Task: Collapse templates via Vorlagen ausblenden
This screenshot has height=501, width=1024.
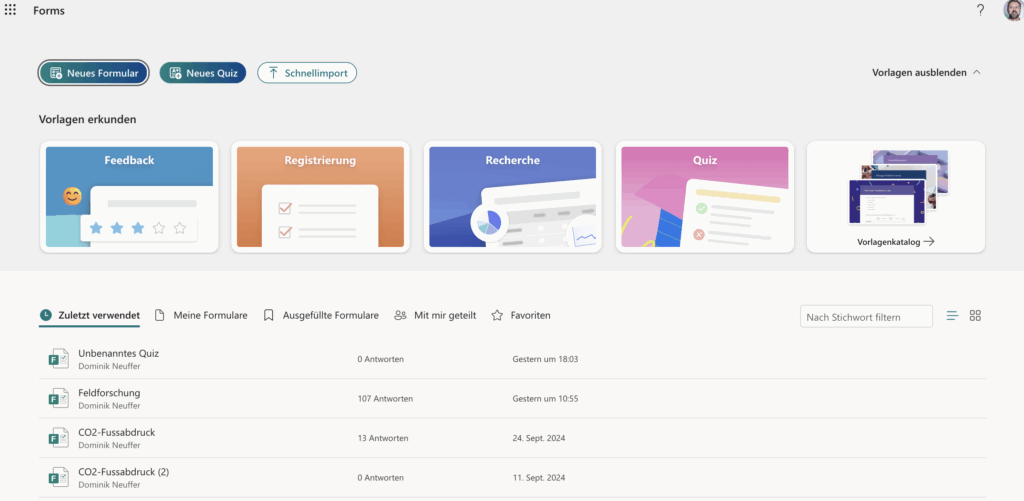Action: click(x=926, y=73)
